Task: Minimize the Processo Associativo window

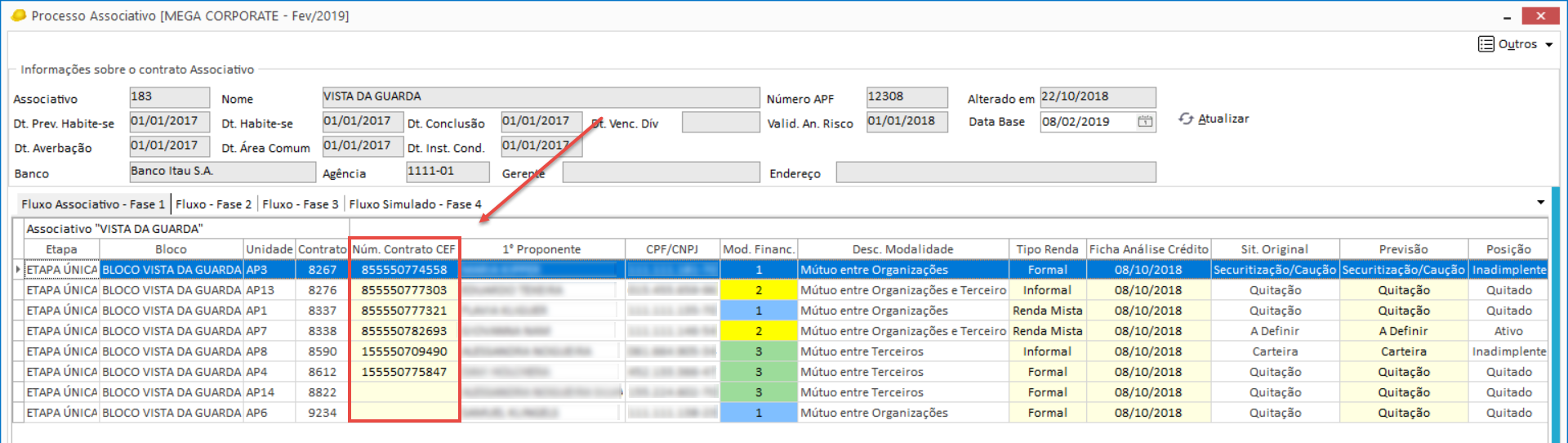Action: pos(1507,16)
